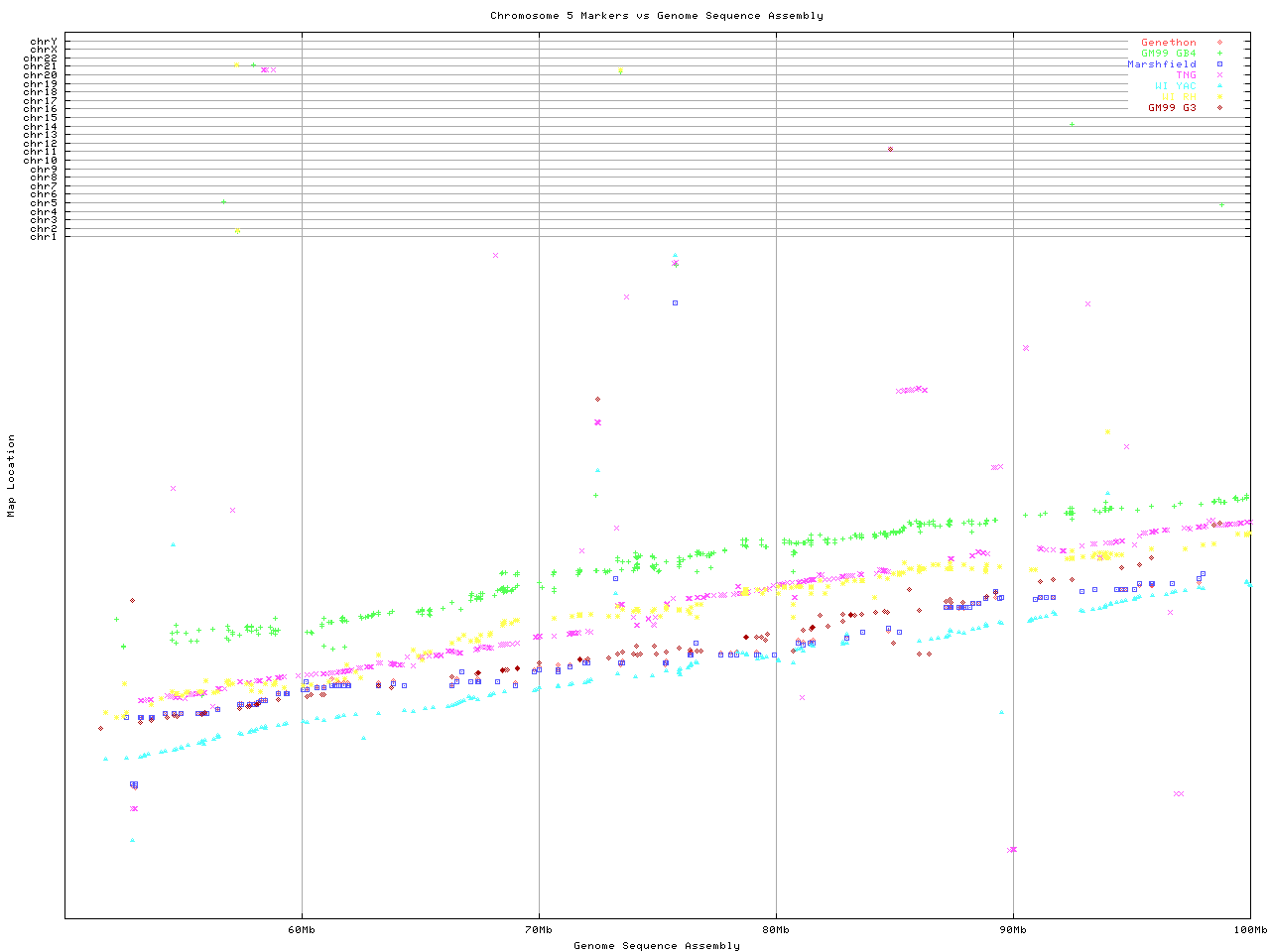
Task: Click the 'Genome Sequence Assembly' x-axis title
Action: 656,946
